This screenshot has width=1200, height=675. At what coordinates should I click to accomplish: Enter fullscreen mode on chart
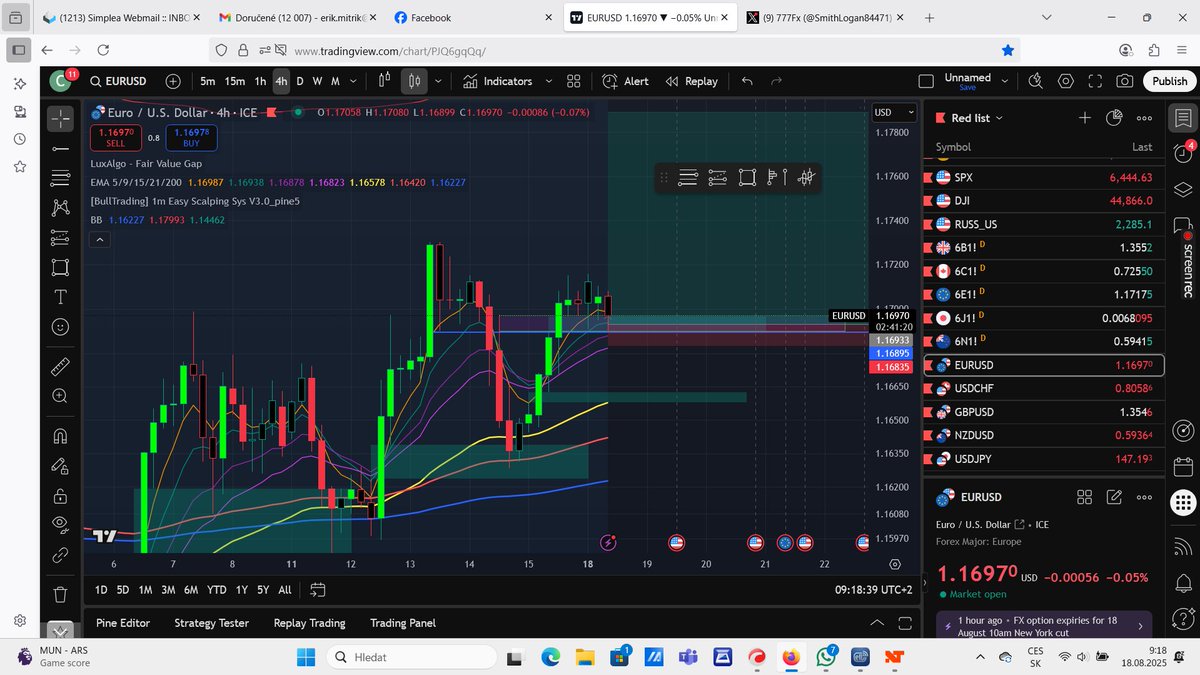(x=1095, y=81)
